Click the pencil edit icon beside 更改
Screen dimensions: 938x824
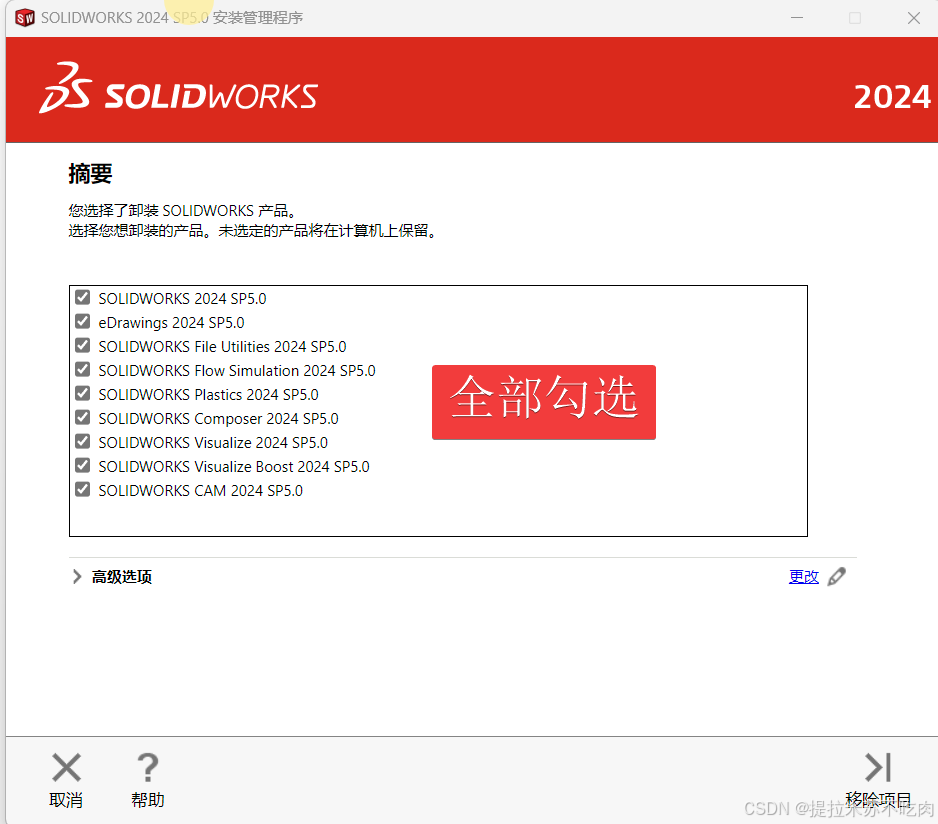[x=836, y=576]
